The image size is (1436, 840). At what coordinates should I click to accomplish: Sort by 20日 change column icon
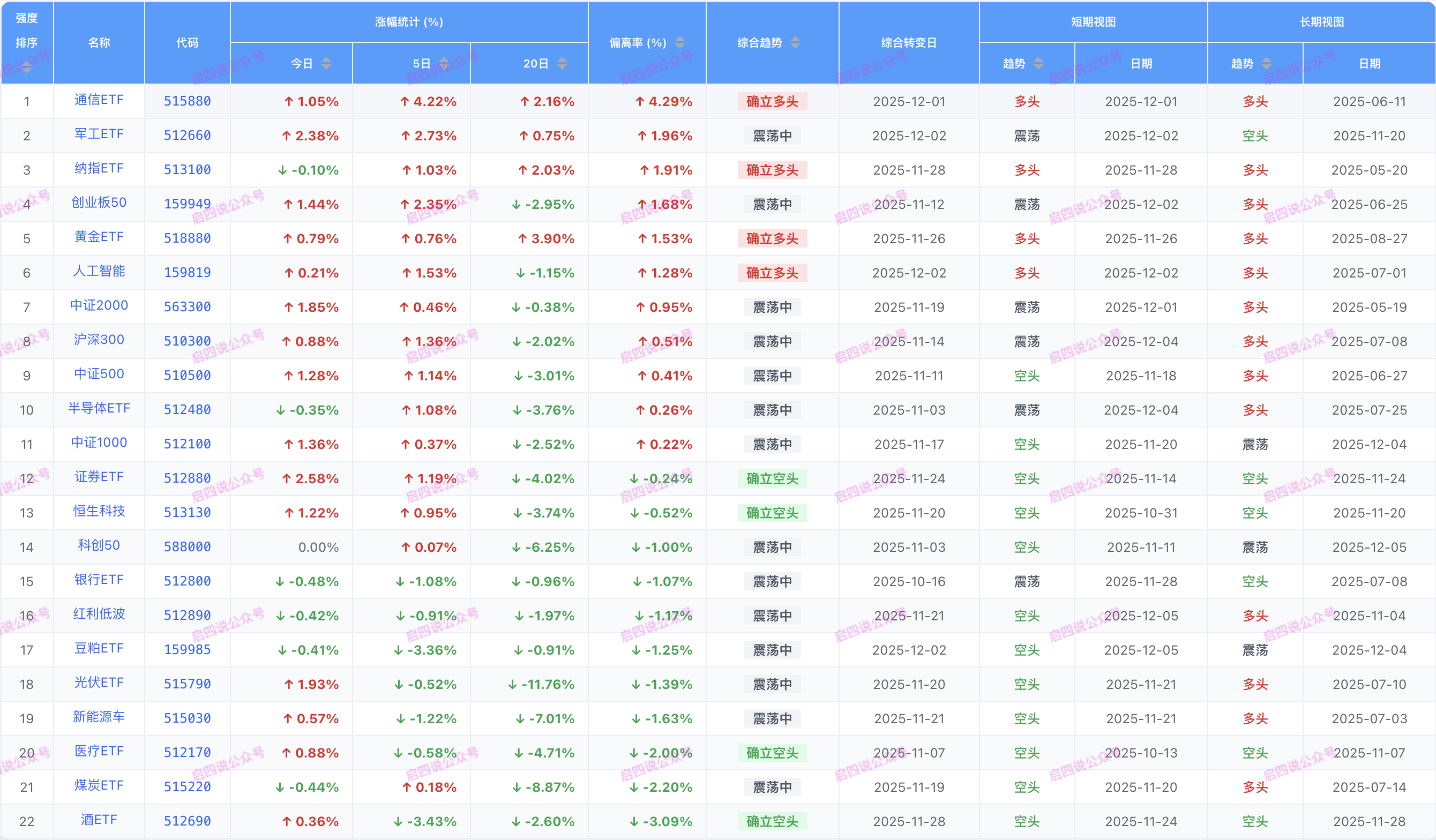click(562, 63)
